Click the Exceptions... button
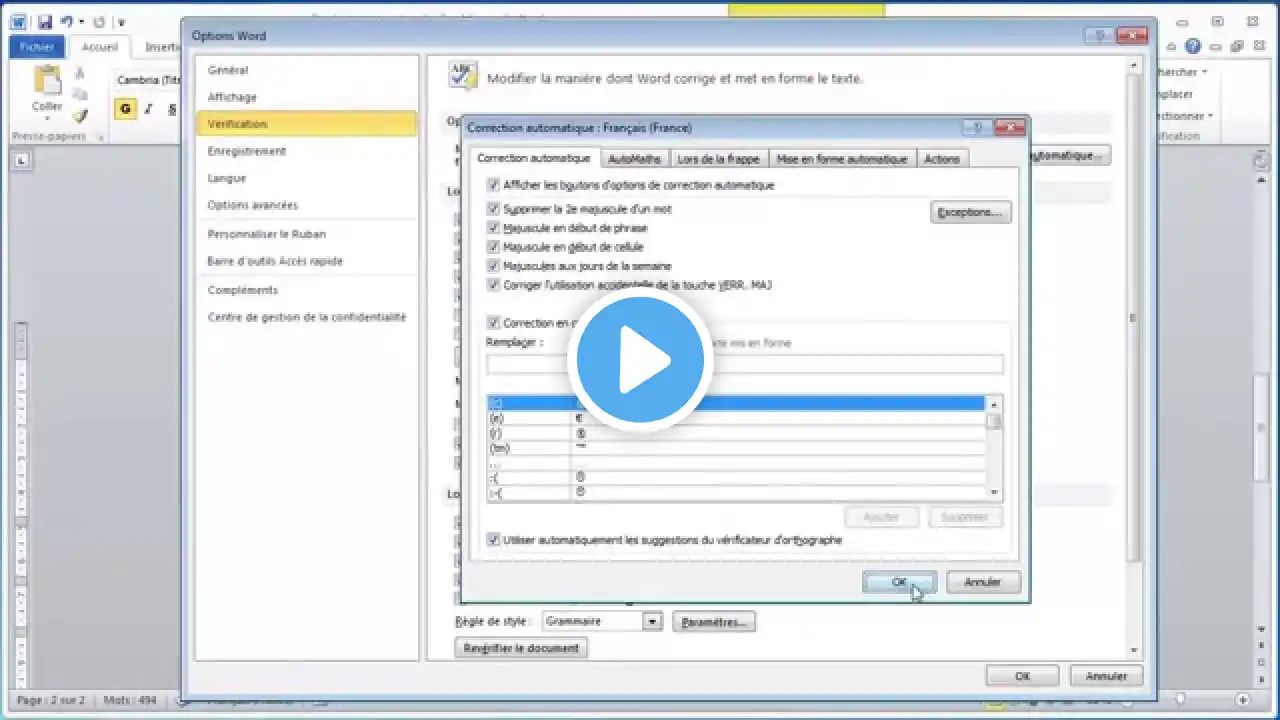This screenshot has width=1280, height=720. click(970, 212)
